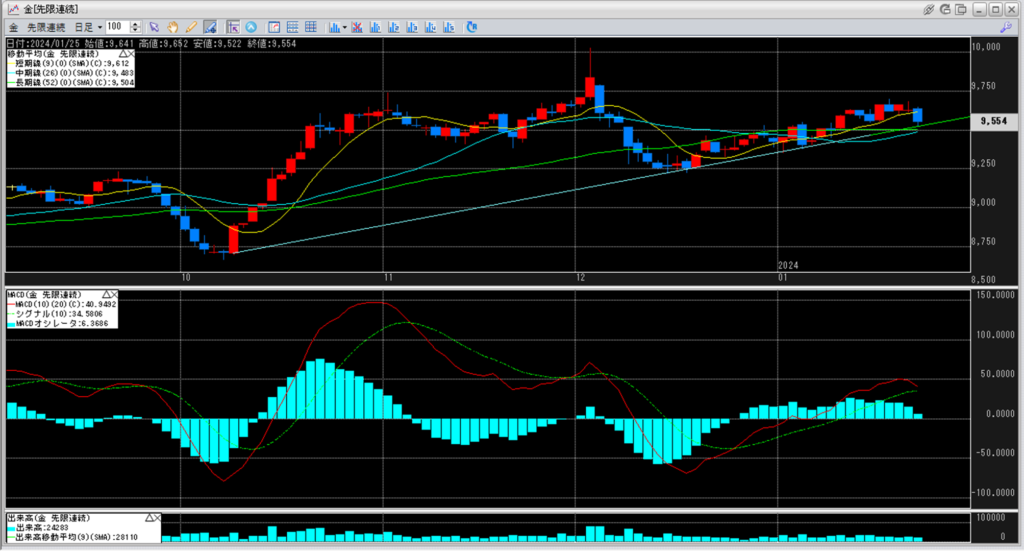Click the blue circular up-arrow icon
This screenshot has width=1024, height=551.
251,26
